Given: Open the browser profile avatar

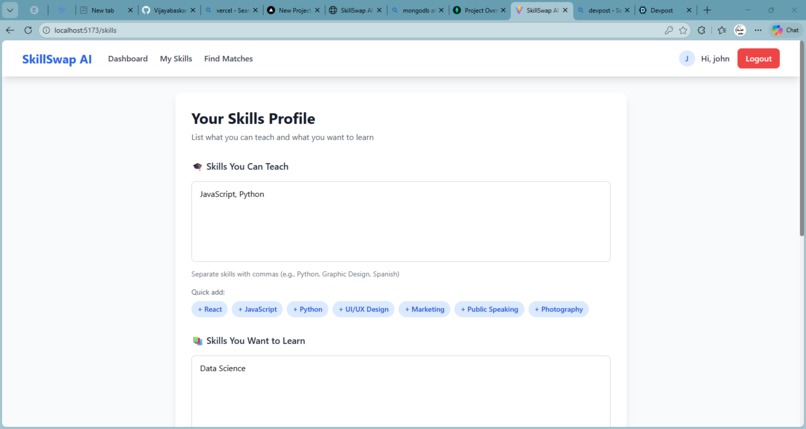Looking at the screenshot, I should click(x=740, y=30).
